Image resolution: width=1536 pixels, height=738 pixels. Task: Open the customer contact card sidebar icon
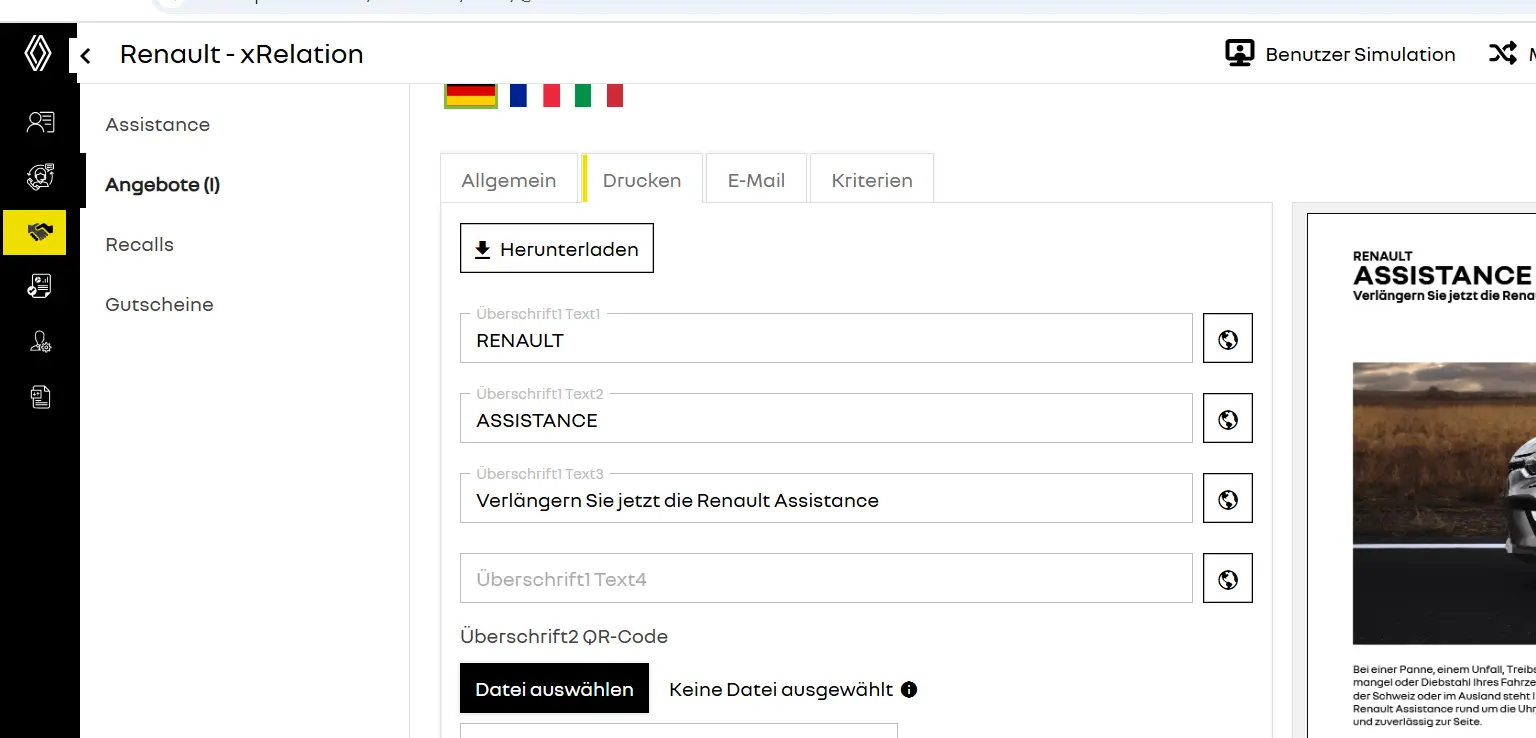pos(40,123)
